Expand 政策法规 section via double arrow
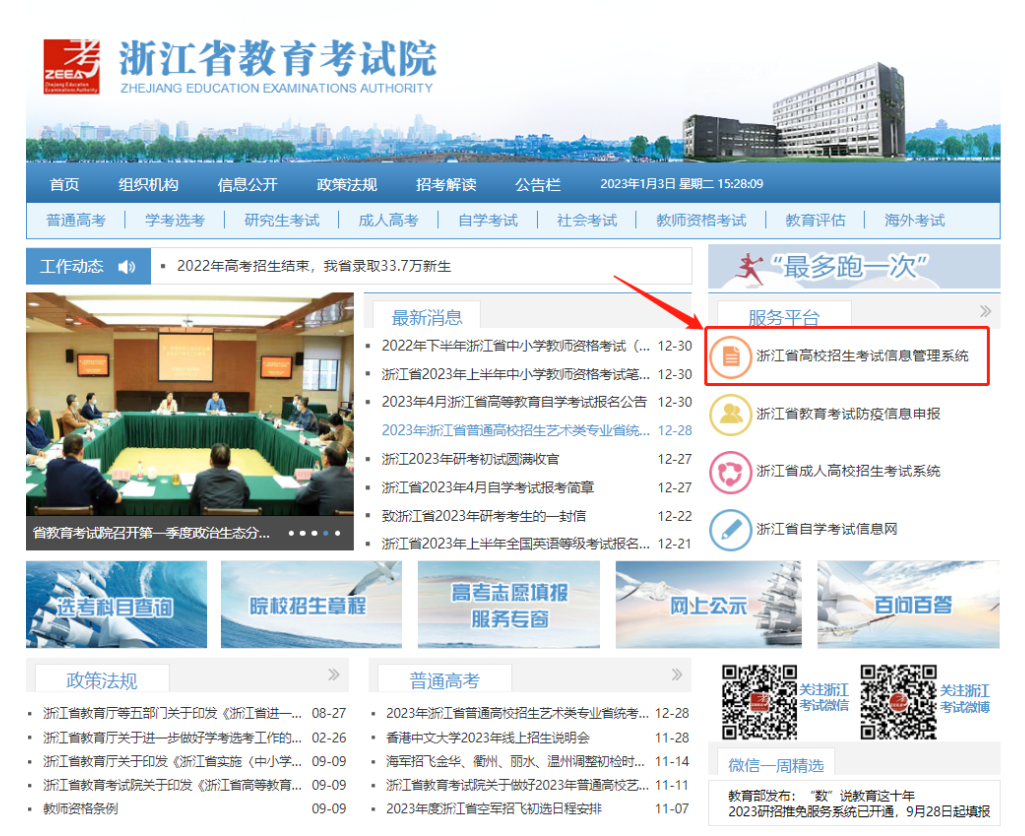This screenshot has height=836, width=1025. tap(333, 675)
